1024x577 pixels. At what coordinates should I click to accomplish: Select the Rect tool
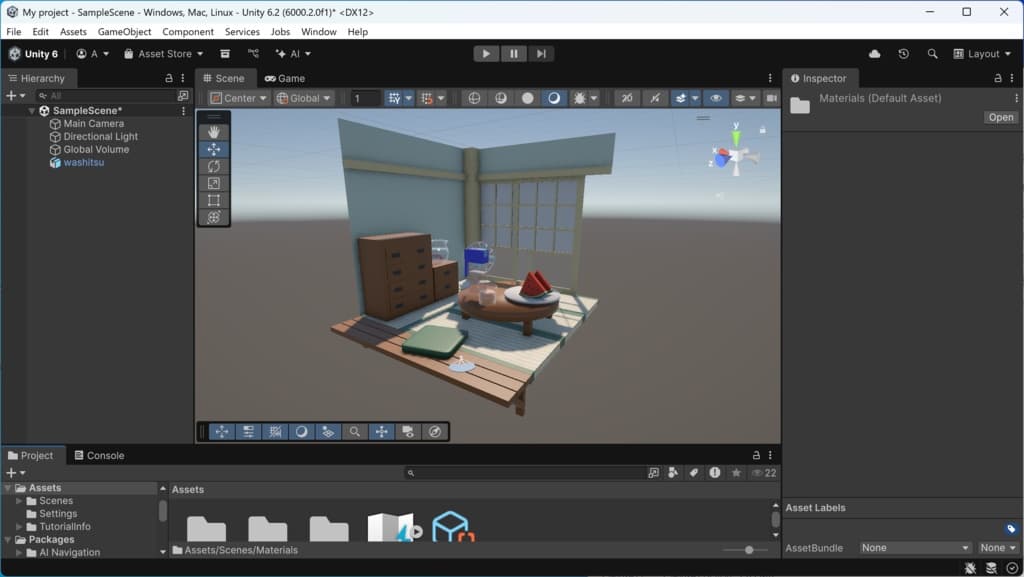pyautogui.click(x=214, y=200)
